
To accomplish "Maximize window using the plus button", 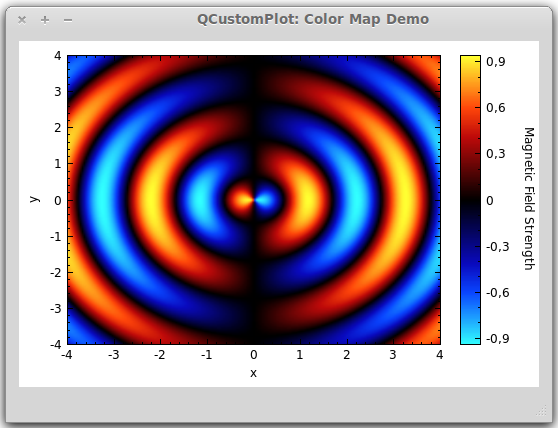I will 45,20.
